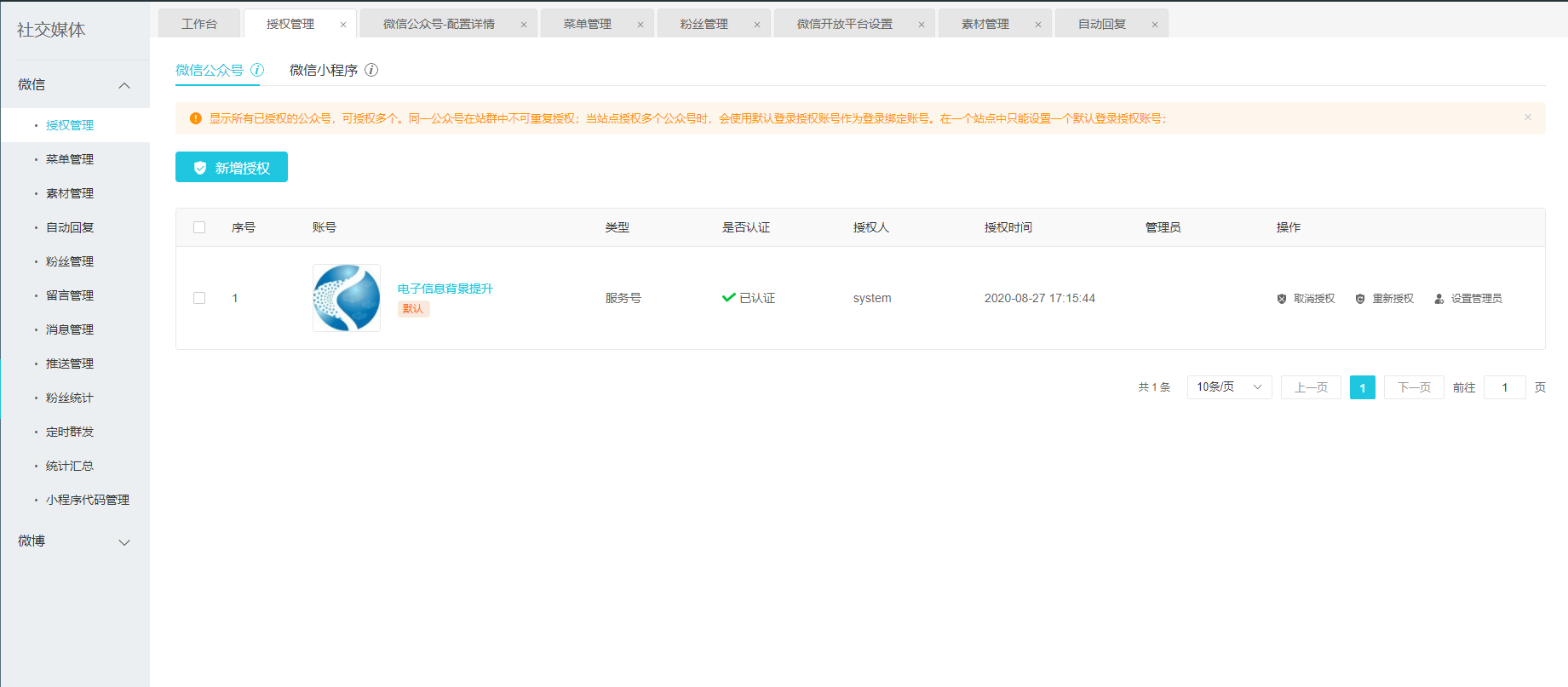Viewport: 1568px width, 687px height.
Task: Tick the select-all checkbox in table header
Action: pyautogui.click(x=199, y=227)
